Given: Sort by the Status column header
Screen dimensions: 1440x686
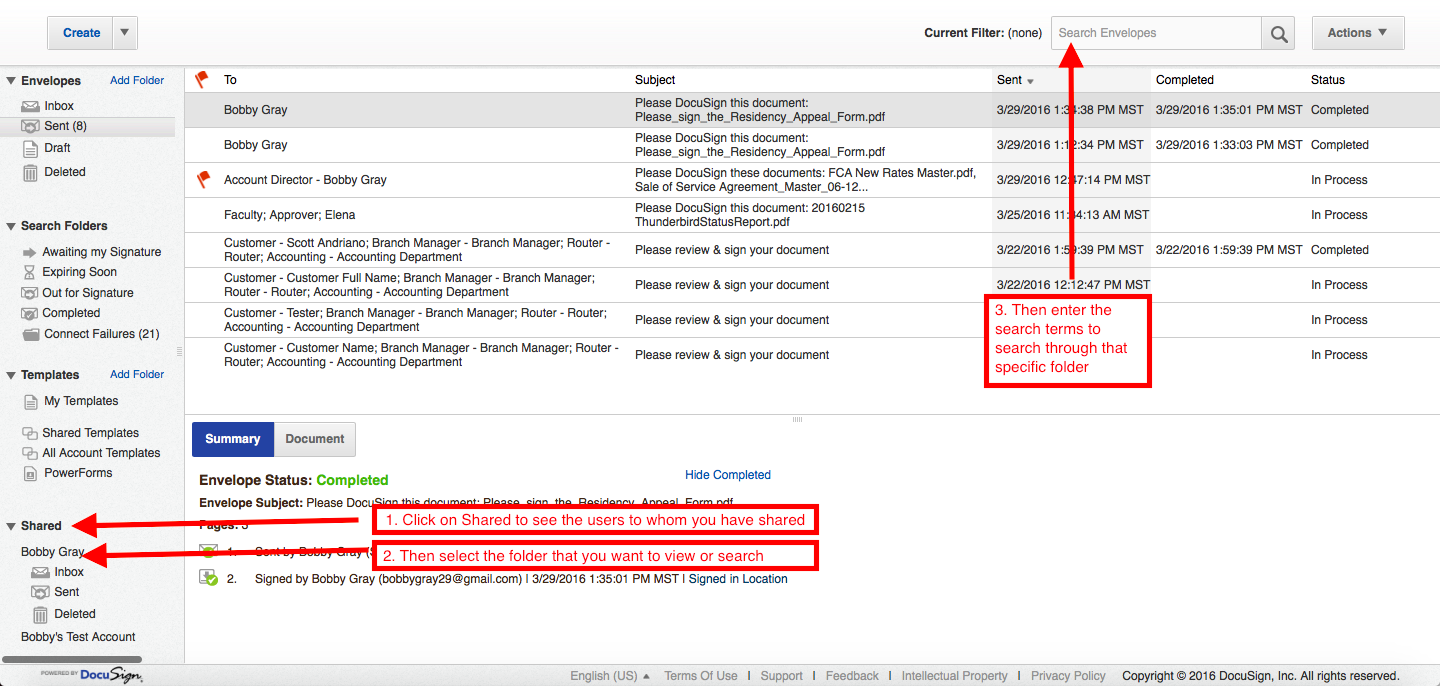Looking at the screenshot, I should pyautogui.click(x=1328, y=80).
